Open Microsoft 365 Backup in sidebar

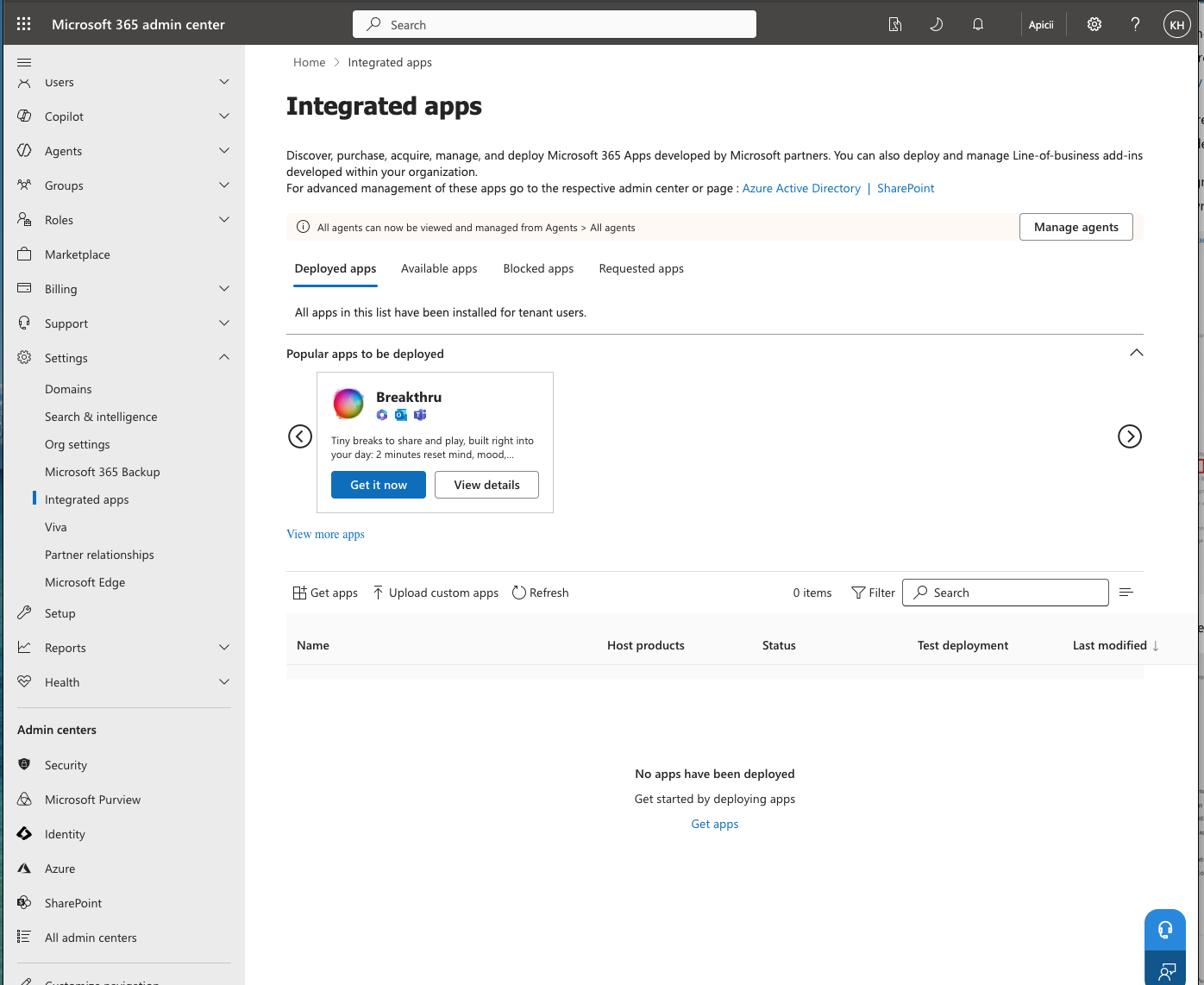(x=103, y=472)
